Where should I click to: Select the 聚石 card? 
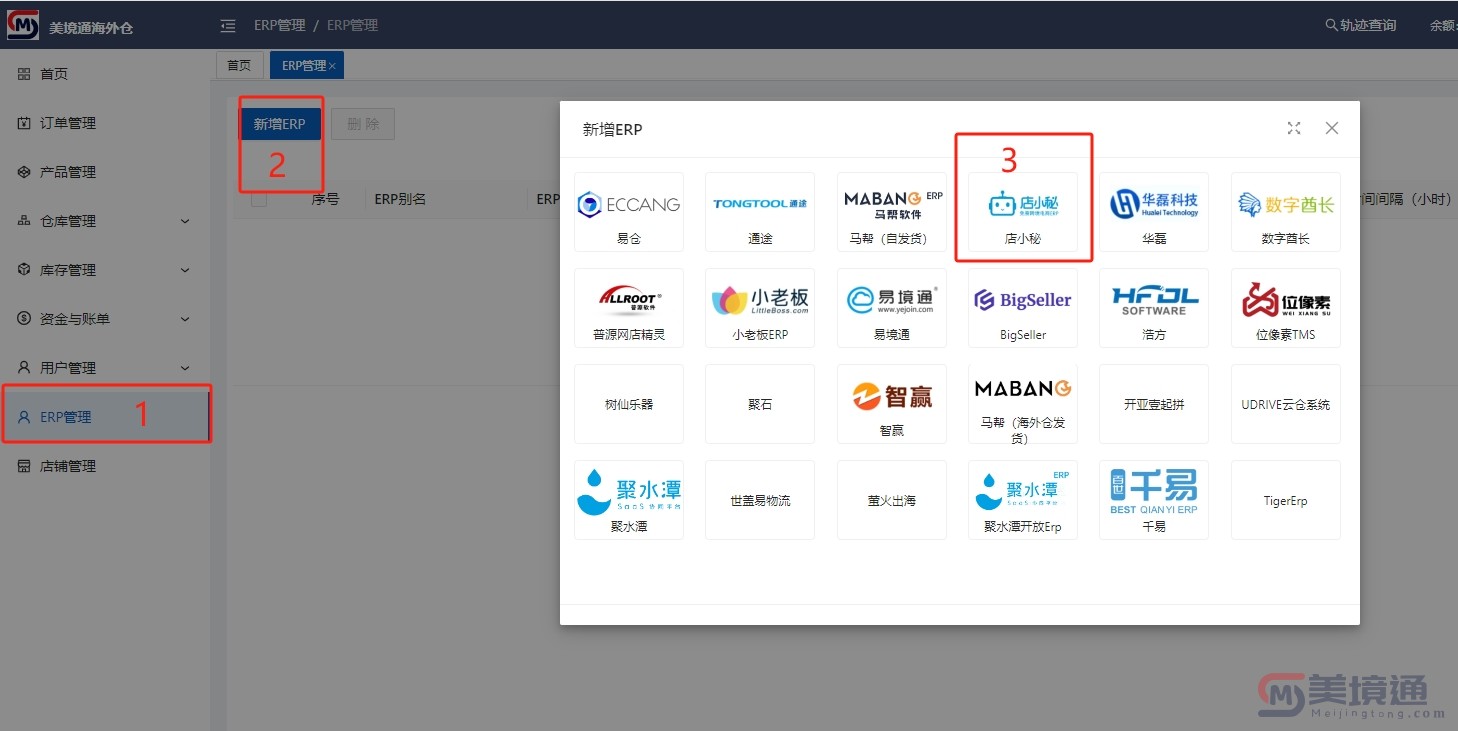click(760, 404)
